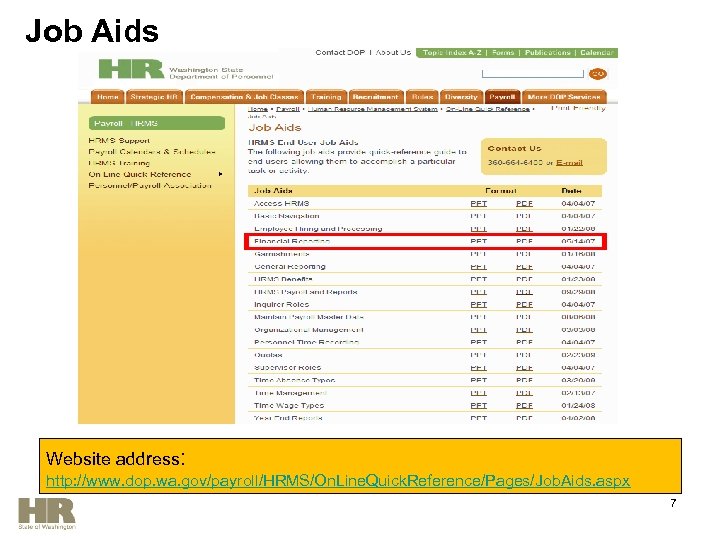Select On Line Quick Reference in the sidebar
The height and width of the screenshot is (540, 720).
pos(140,174)
